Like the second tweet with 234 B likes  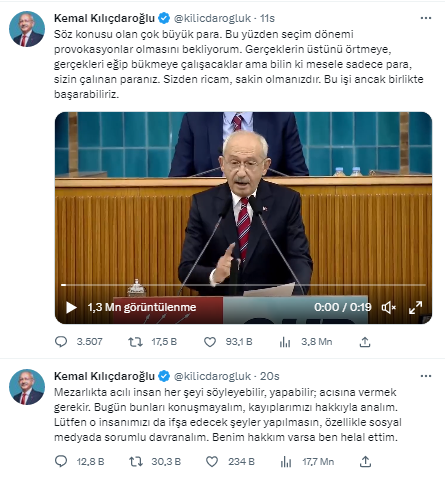point(212,461)
